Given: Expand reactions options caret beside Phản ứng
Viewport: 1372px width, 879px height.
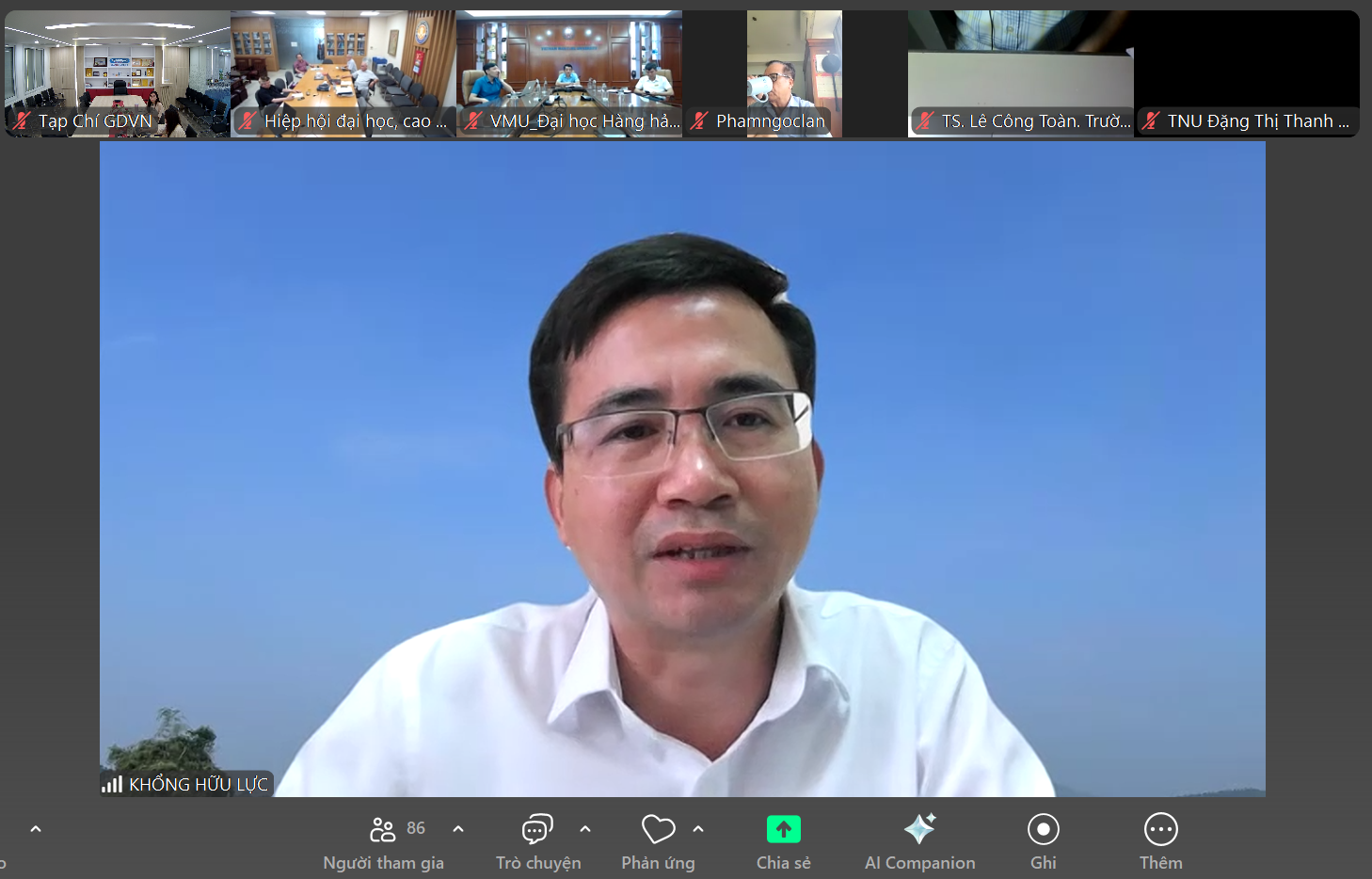Looking at the screenshot, I should 698,829.
